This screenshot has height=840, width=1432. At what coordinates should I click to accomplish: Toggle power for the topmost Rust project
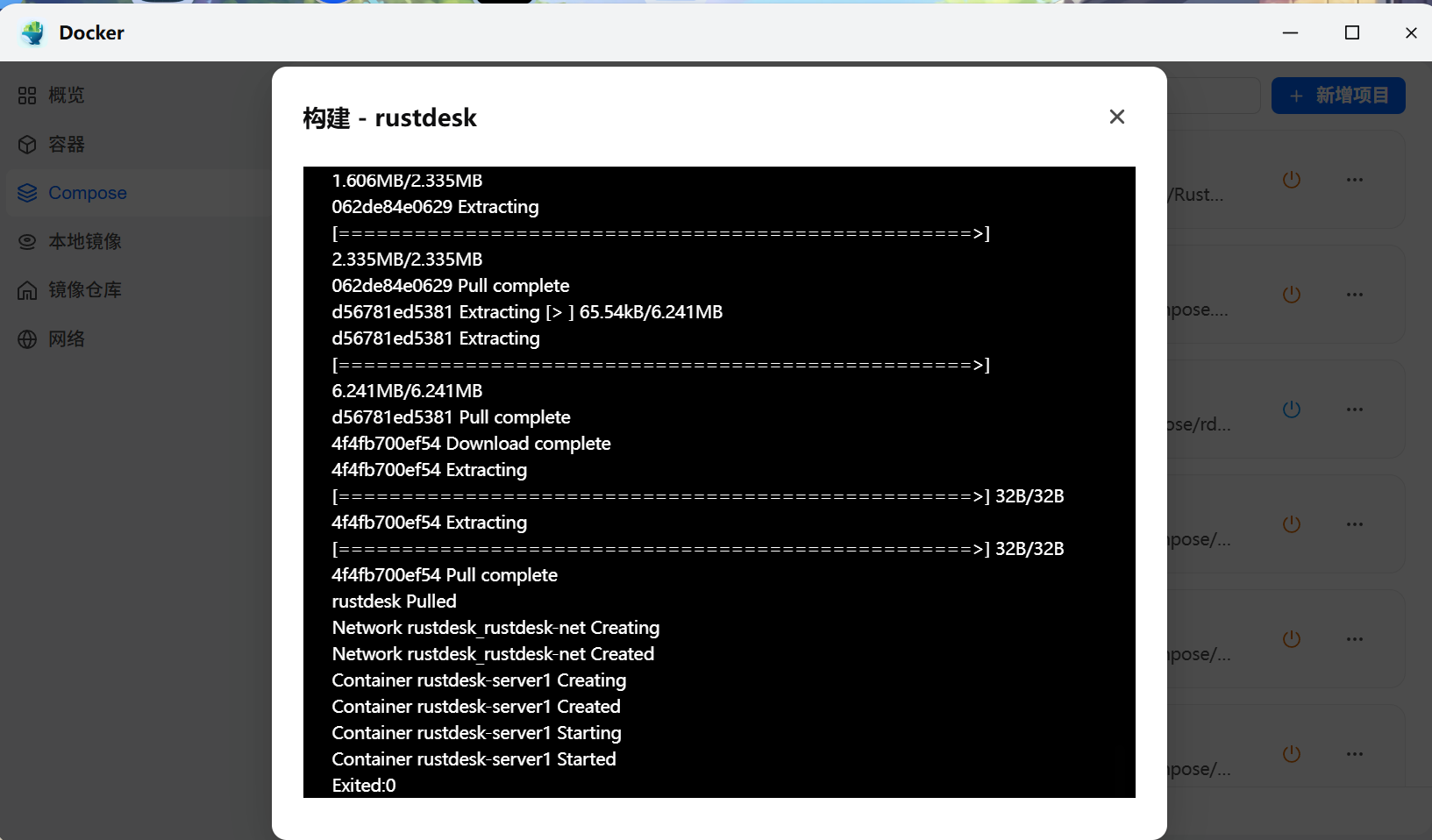click(1291, 180)
